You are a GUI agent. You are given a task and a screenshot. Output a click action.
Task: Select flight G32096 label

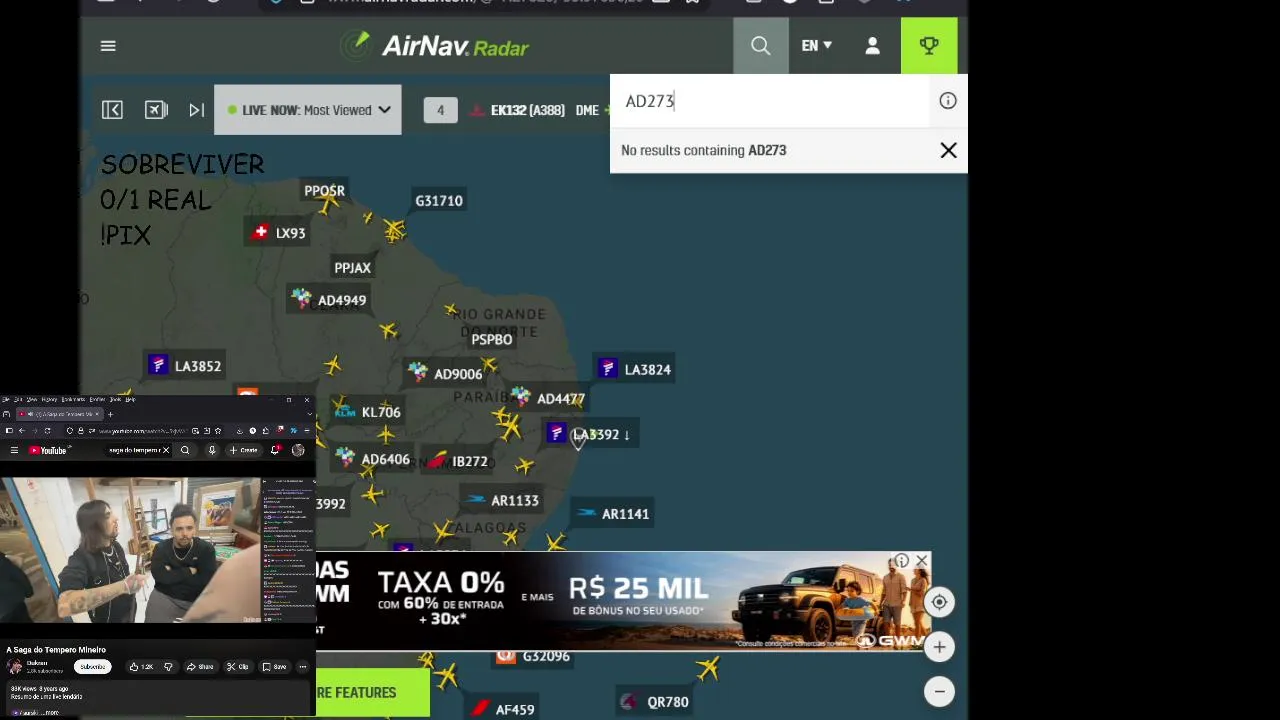(x=534, y=657)
